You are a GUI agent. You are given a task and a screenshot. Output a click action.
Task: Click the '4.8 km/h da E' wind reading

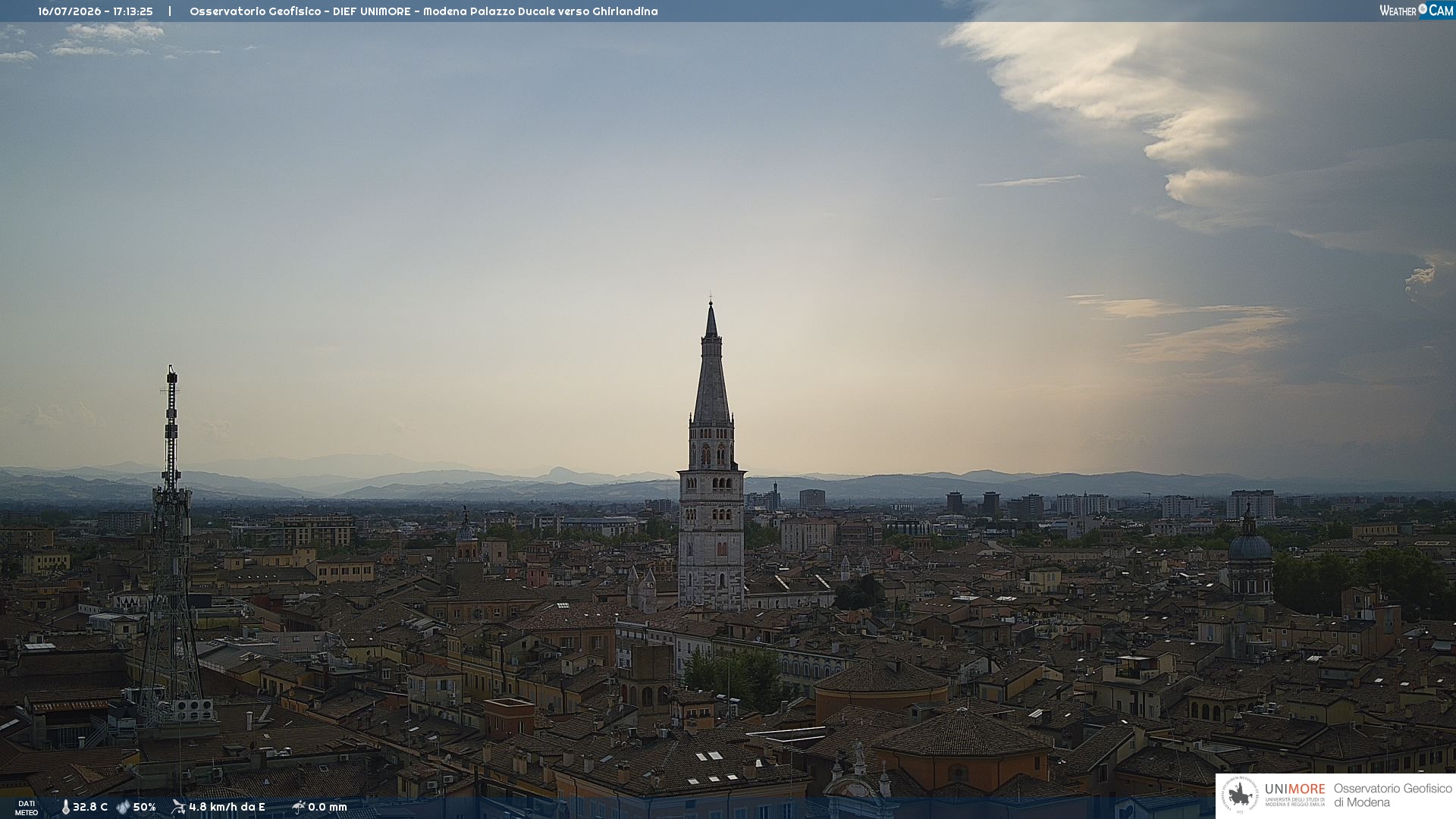click(227, 807)
